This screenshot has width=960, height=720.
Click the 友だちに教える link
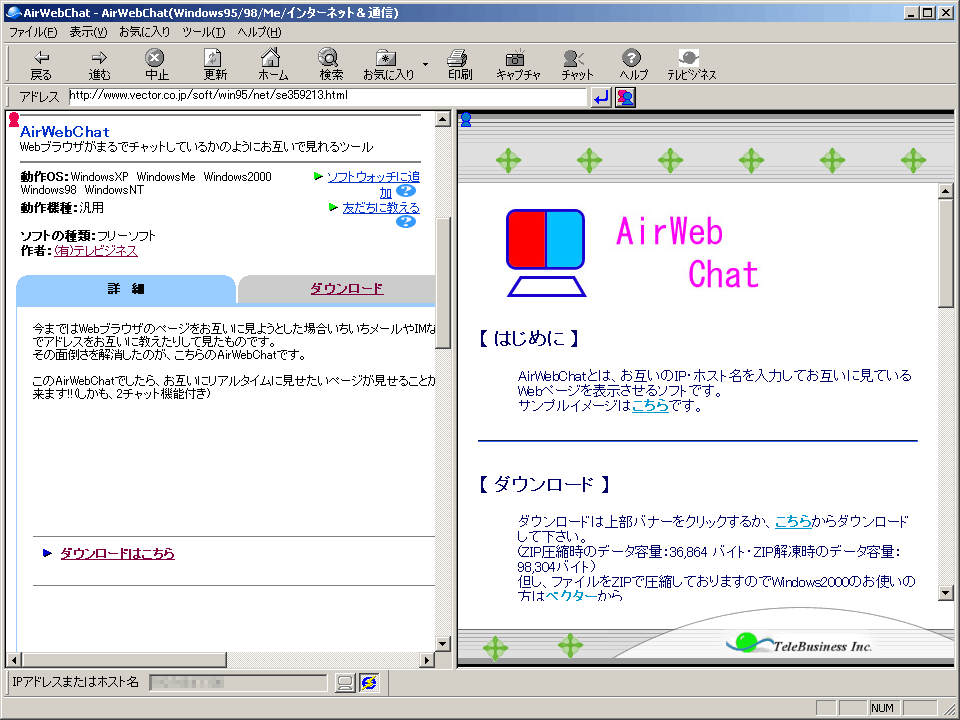pyautogui.click(x=381, y=208)
